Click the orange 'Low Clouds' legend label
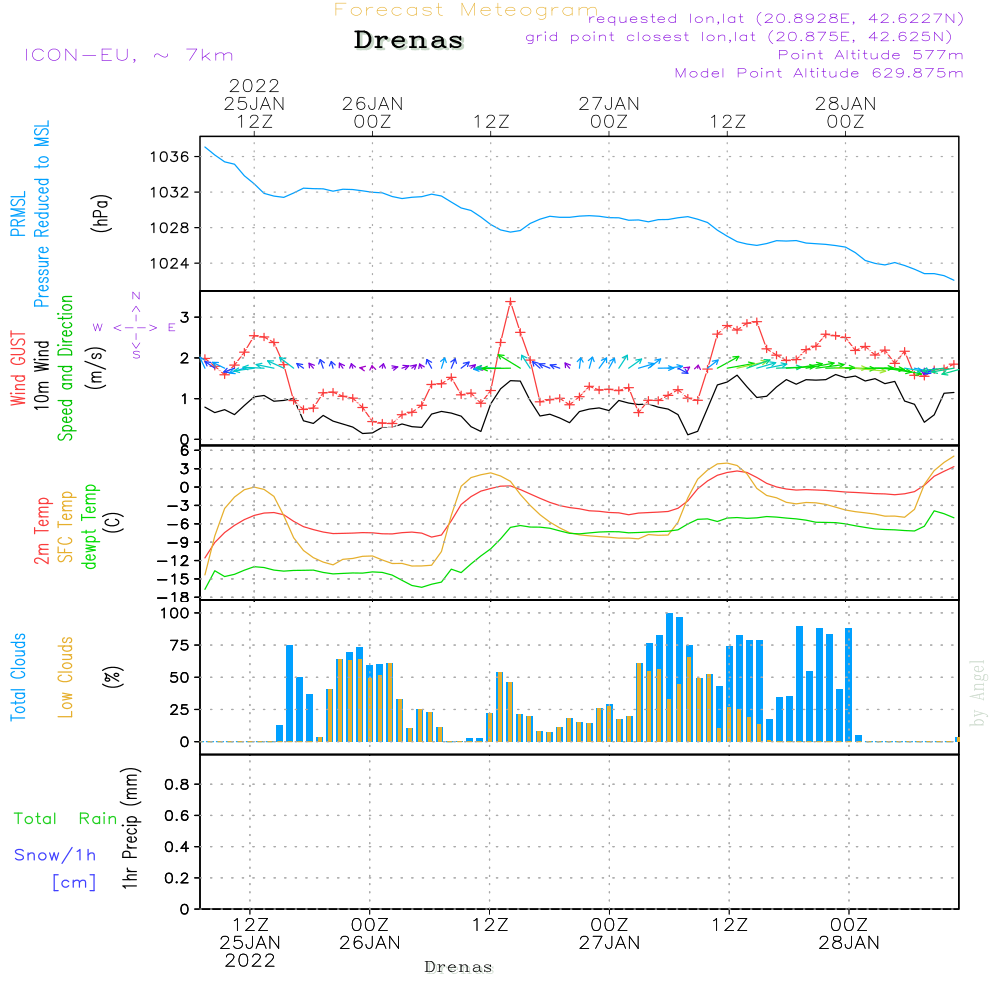This screenshot has width=1000, height=1000. coord(66,677)
